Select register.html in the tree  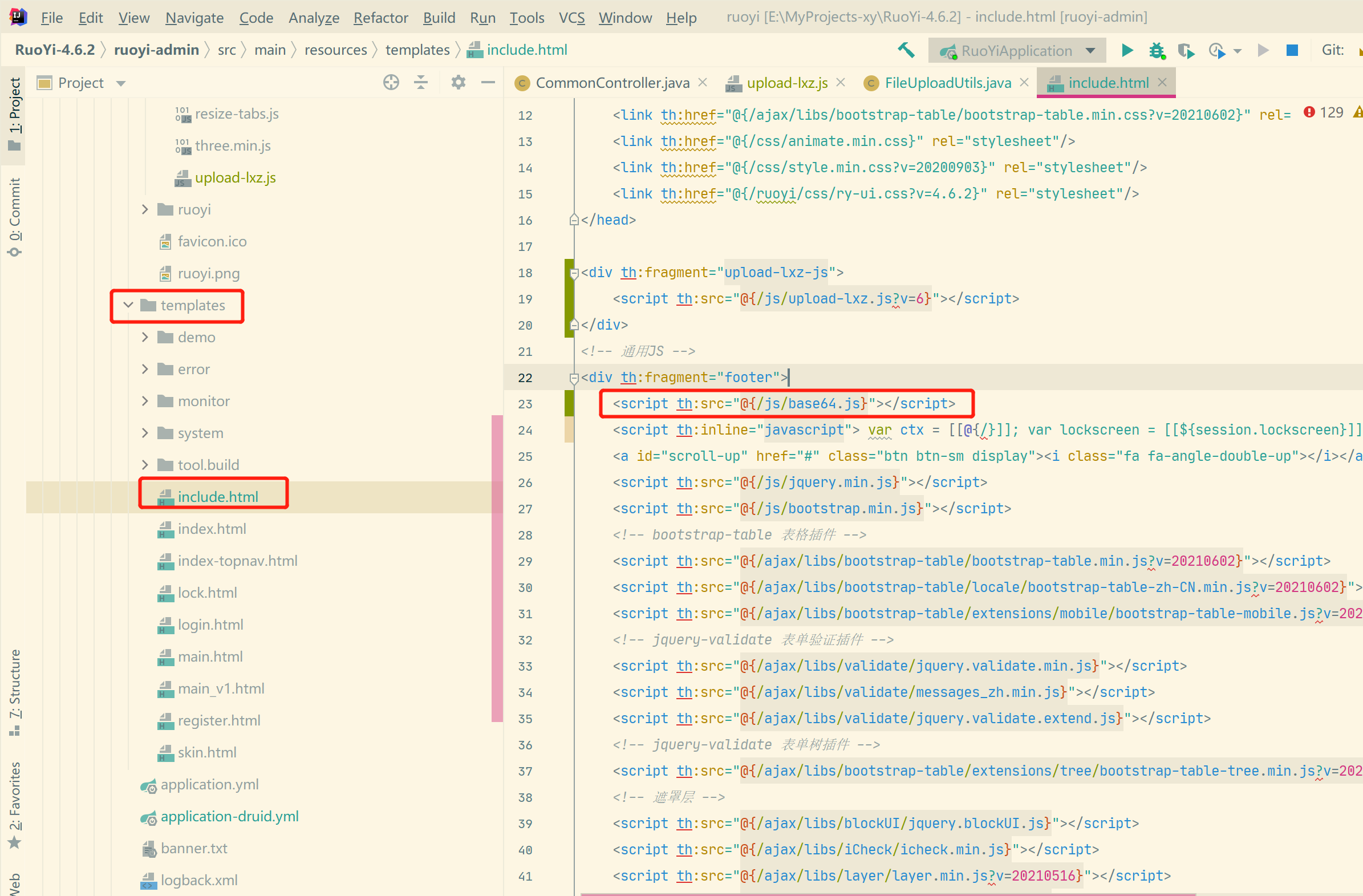pyautogui.click(x=219, y=720)
